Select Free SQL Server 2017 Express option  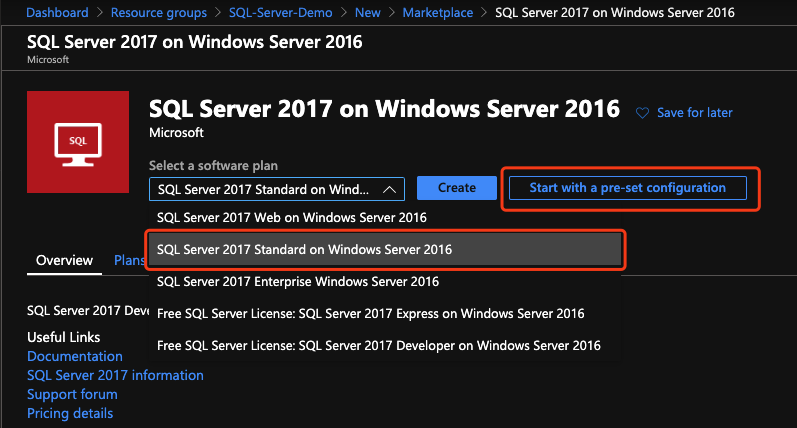(x=385, y=314)
